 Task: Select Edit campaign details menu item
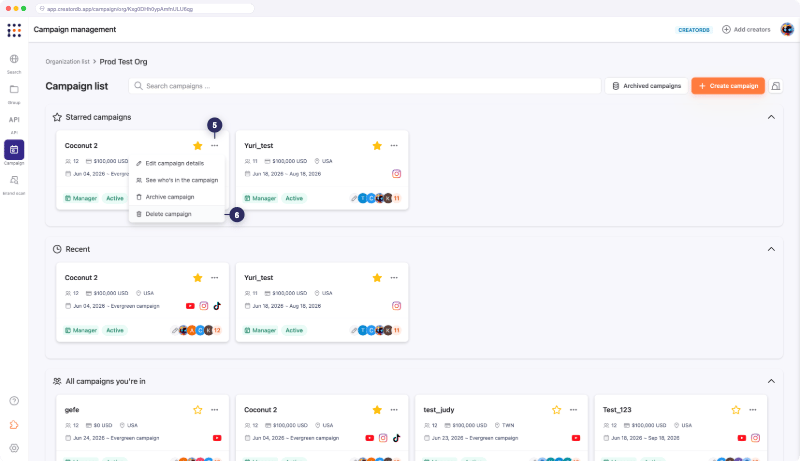tap(177, 164)
